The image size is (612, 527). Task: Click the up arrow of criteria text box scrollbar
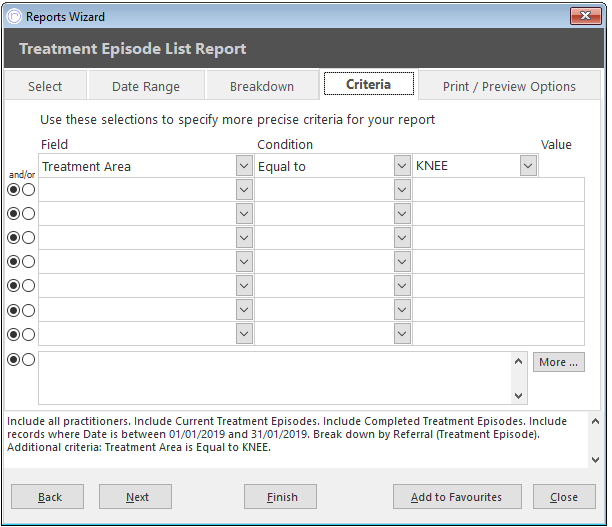coord(518,361)
